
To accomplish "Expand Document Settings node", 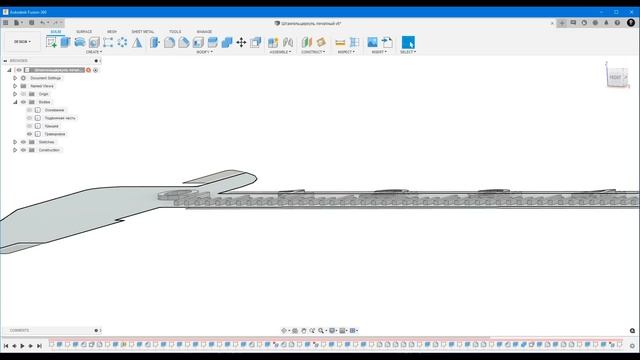I will 15,78.
